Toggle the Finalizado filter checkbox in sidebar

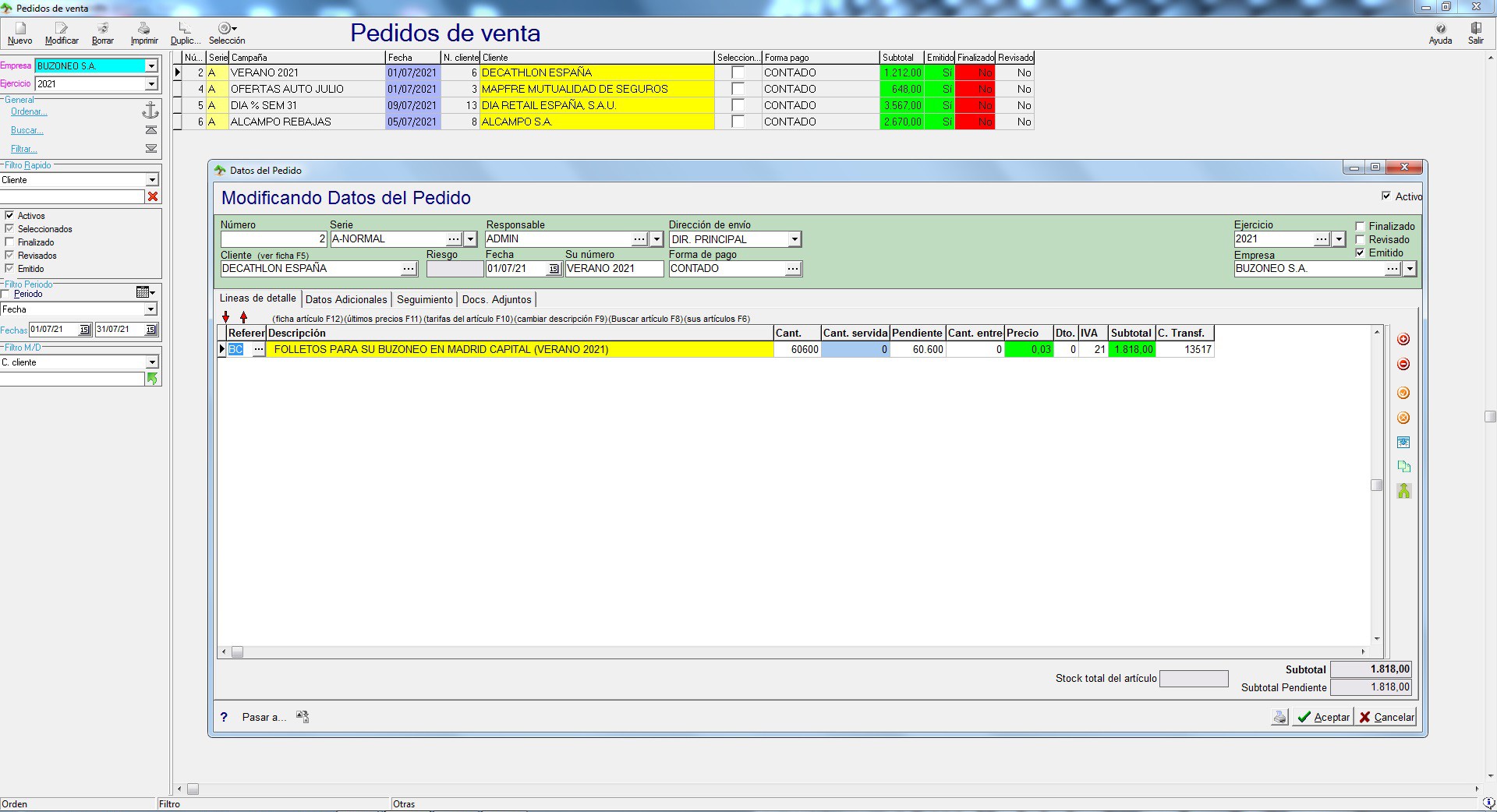point(9,242)
